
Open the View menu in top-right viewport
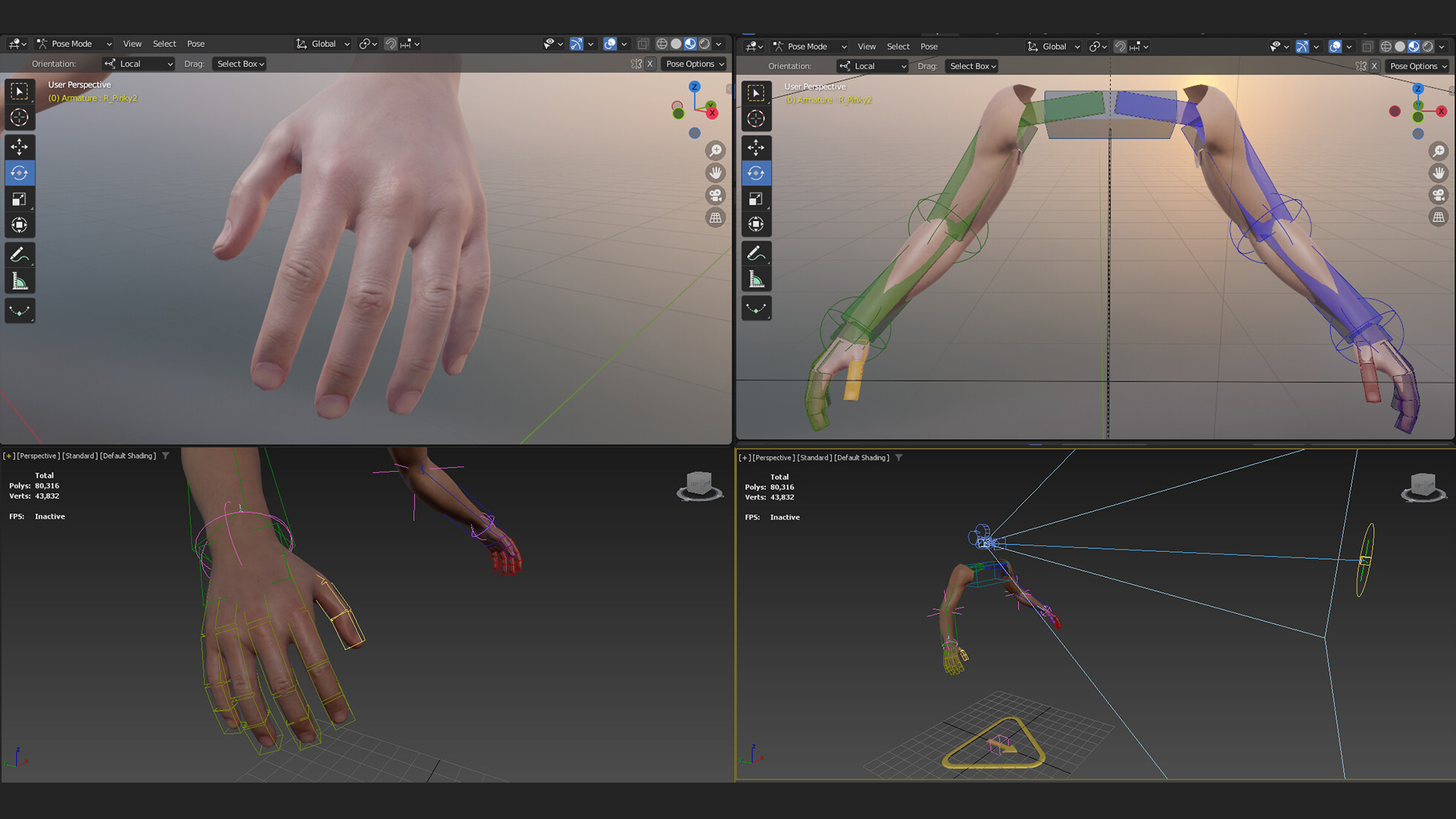(866, 46)
